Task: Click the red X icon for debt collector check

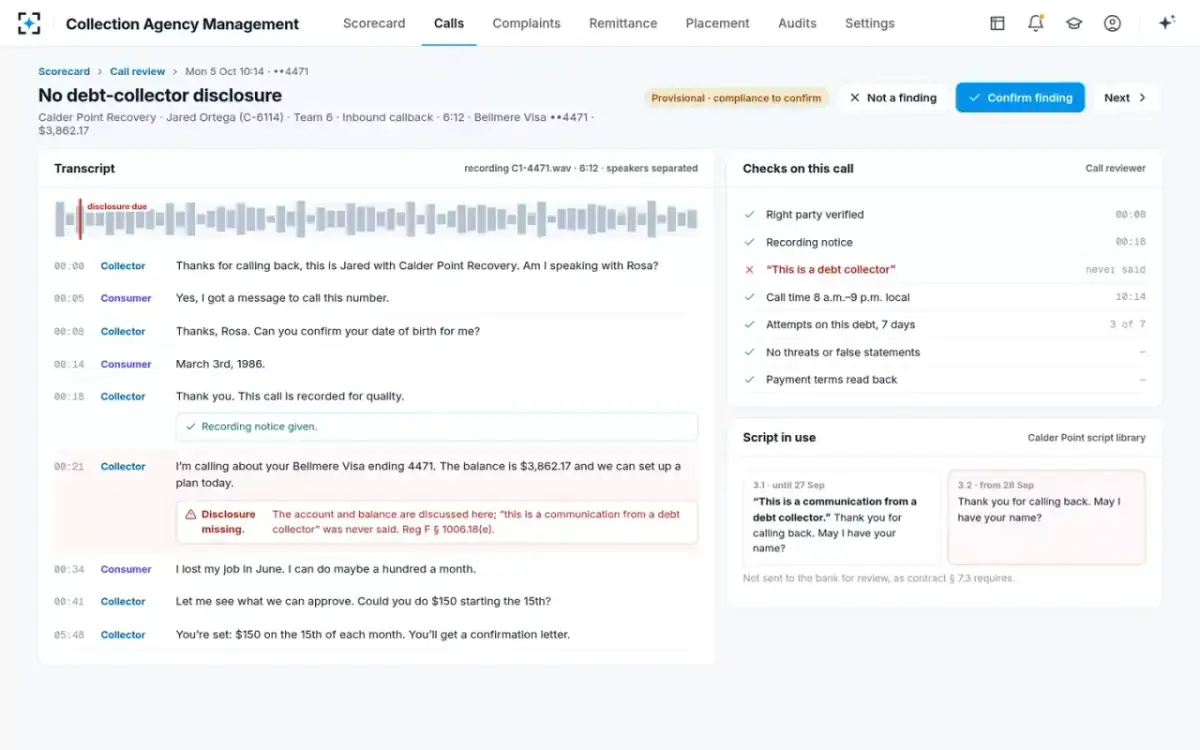Action: (749, 270)
